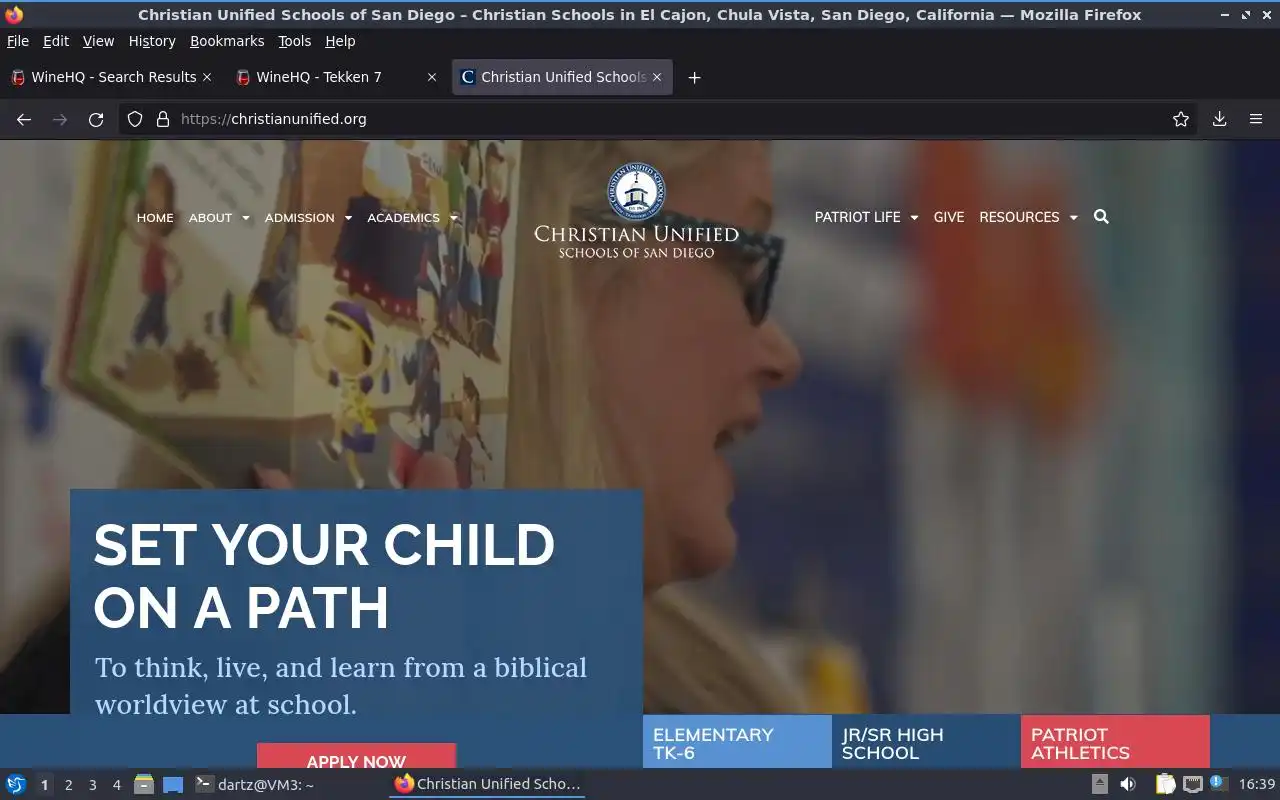Viewport: 1280px width, 800px height.
Task: Open the clipboard manager tray icon
Action: (x=1165, y=784)
